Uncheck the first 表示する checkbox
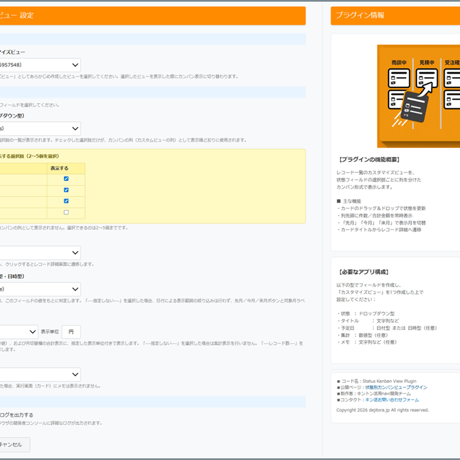The height and width of the screenshot is (460, 460). point(66,179)
